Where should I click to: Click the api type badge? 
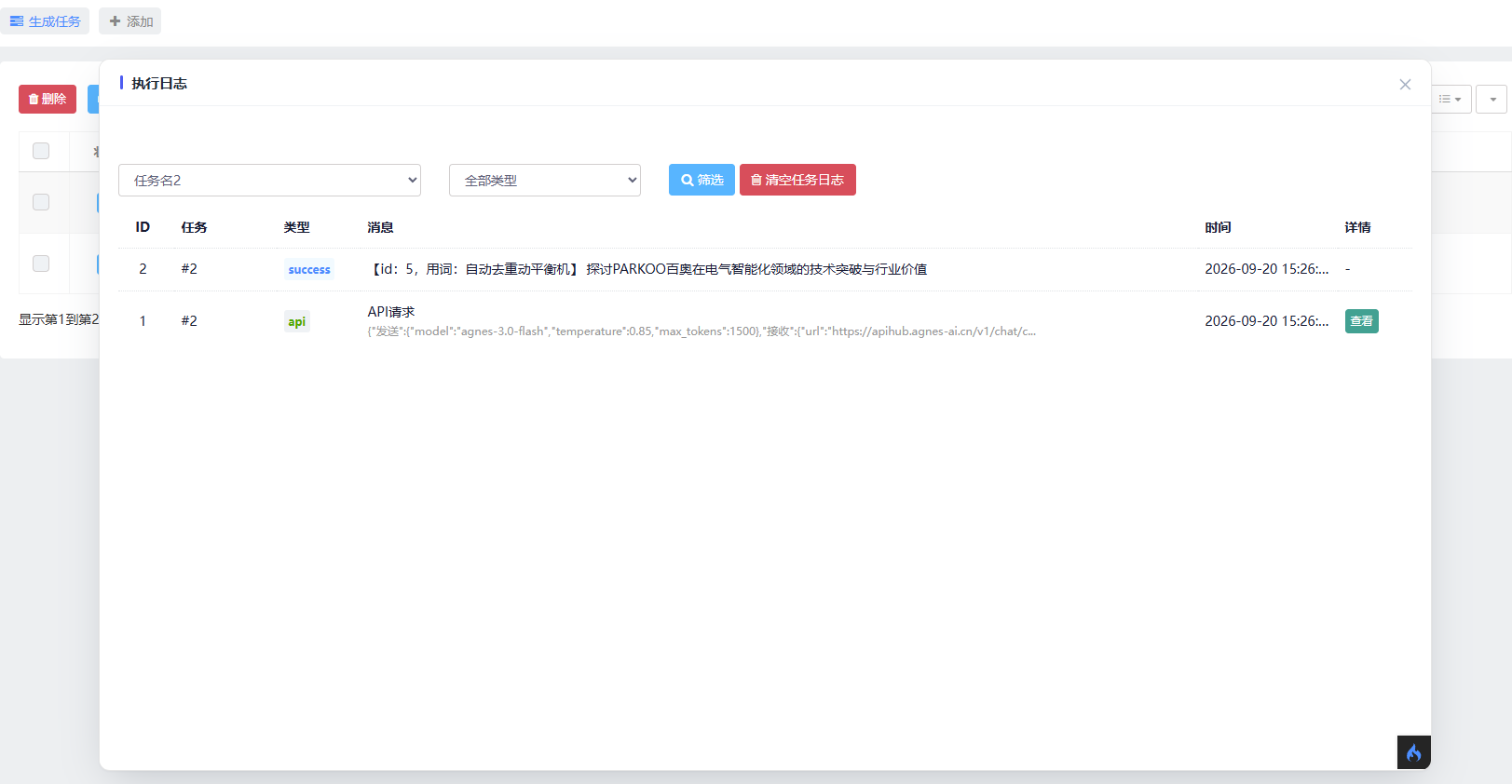click(x=296, y=322)
